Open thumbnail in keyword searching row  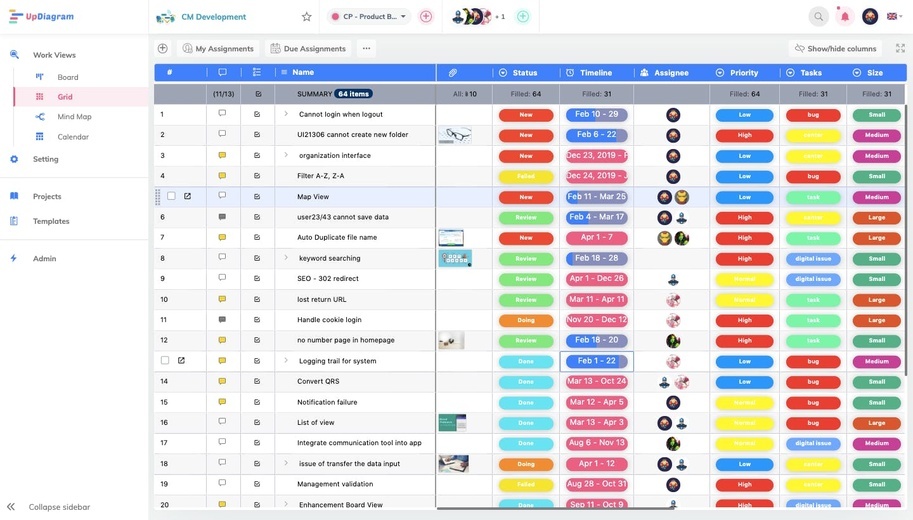coord(455,258)
